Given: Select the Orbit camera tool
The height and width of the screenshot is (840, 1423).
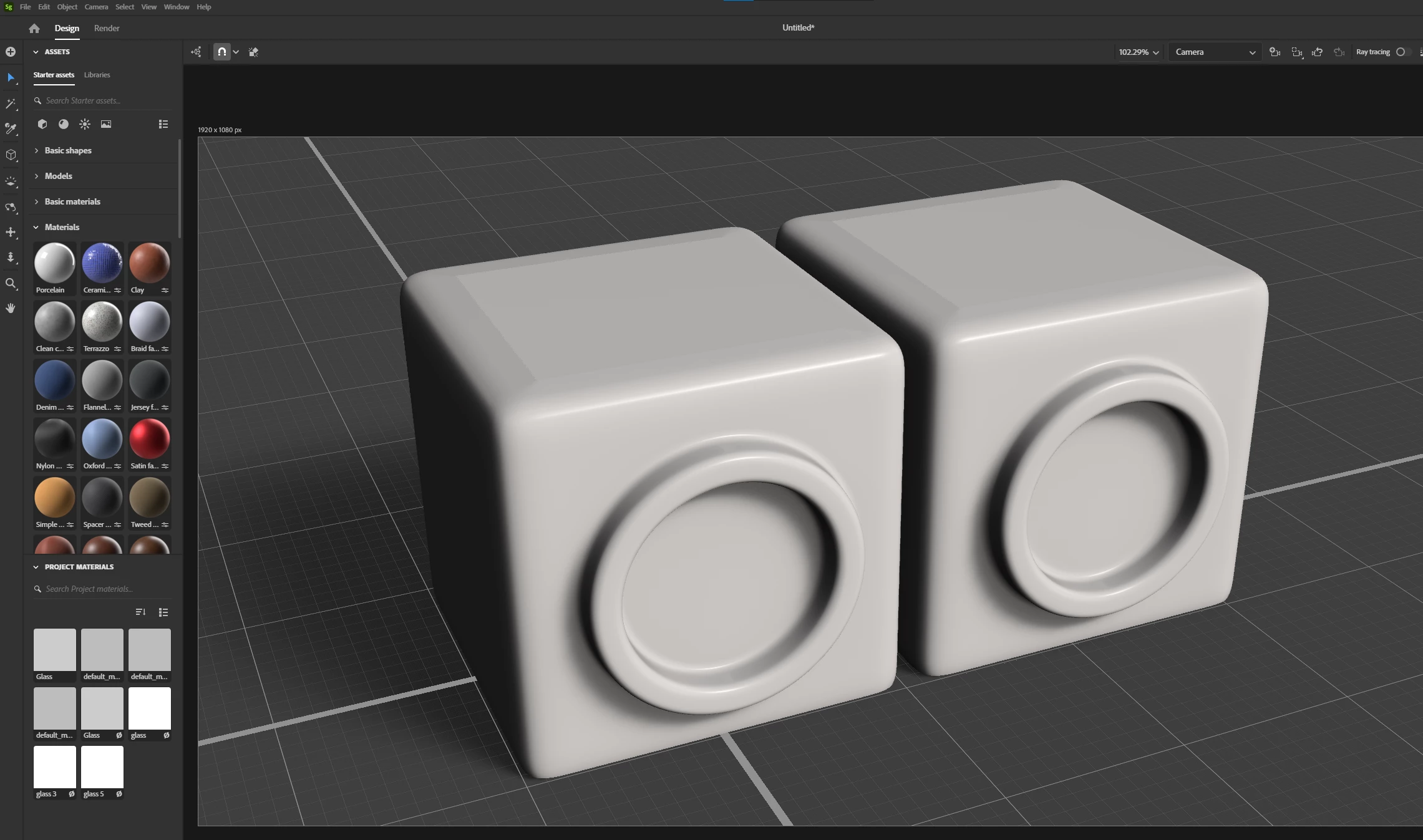Looking at the screenshot, I should point(11,207).
